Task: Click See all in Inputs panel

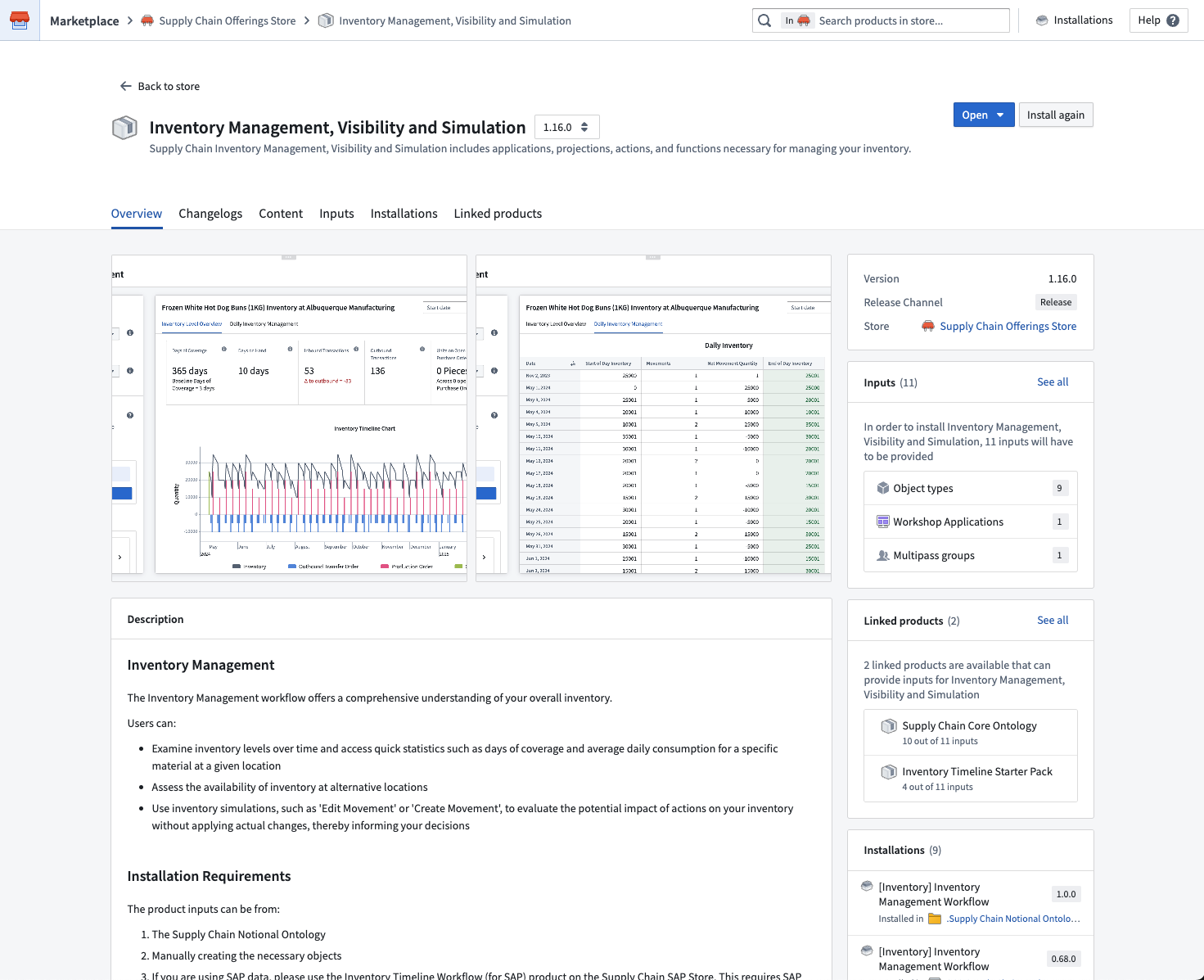Action: (1053, 382)
